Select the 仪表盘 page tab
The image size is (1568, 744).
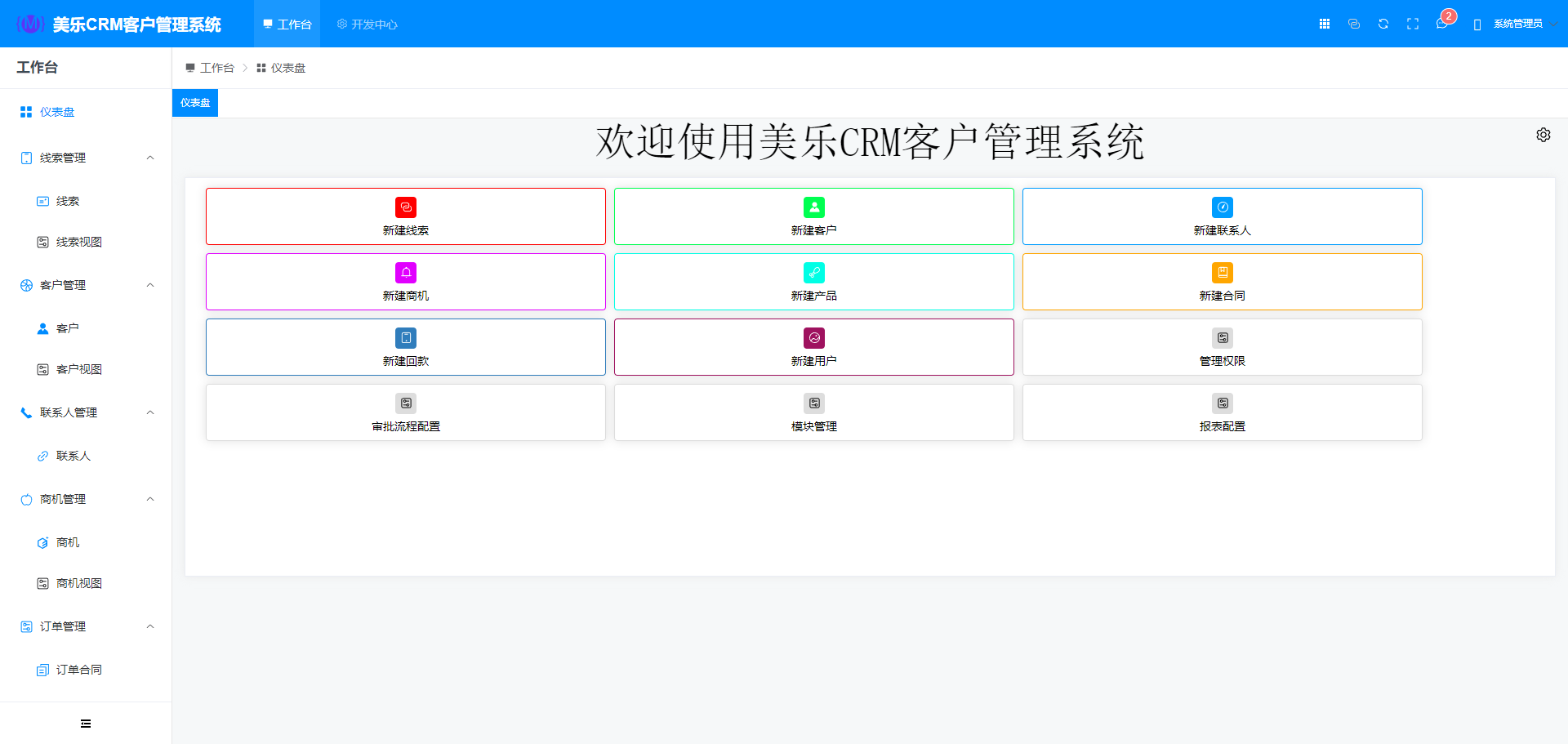point(195,103)
